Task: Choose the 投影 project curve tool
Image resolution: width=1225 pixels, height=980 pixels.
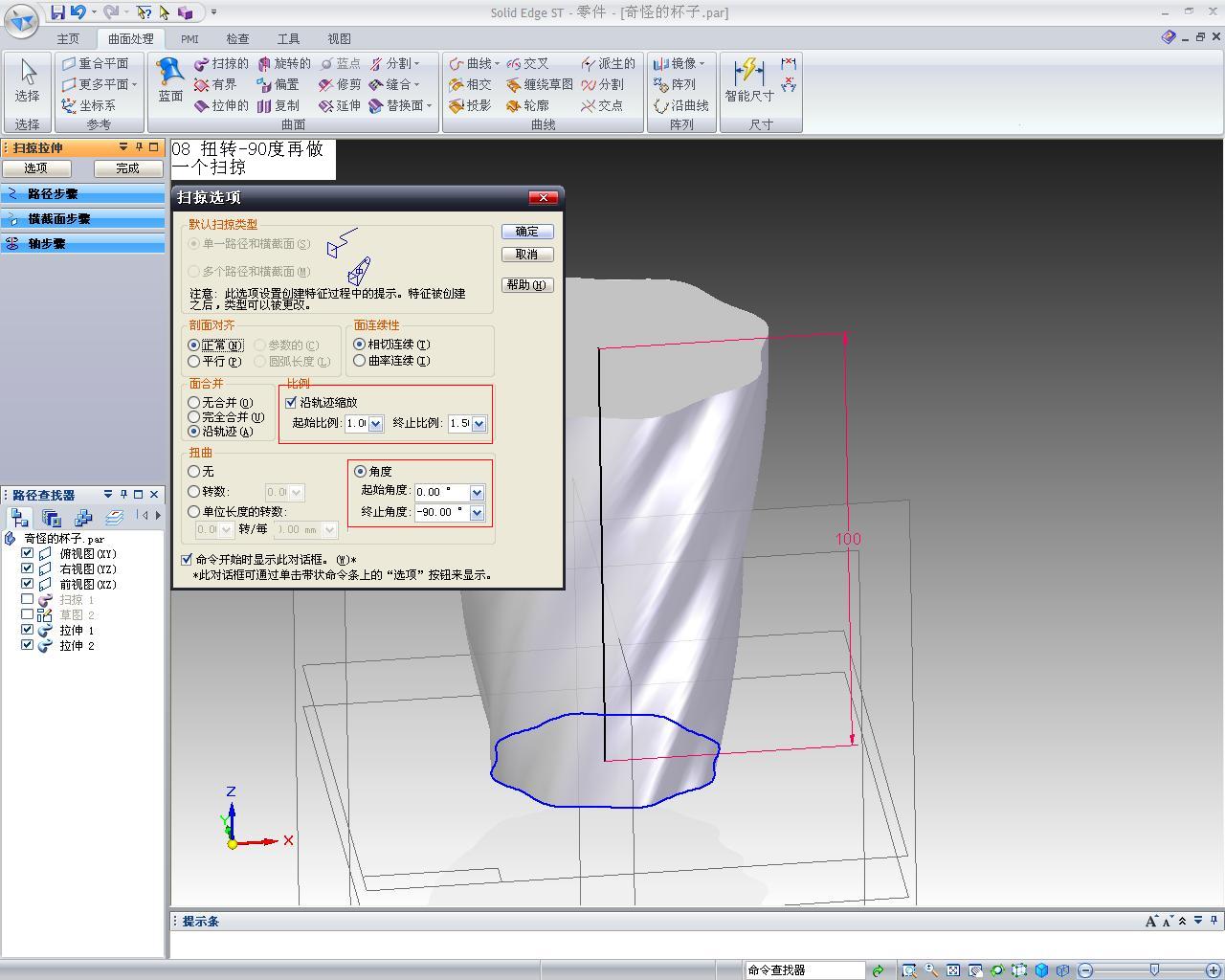Action: [470, 105]
